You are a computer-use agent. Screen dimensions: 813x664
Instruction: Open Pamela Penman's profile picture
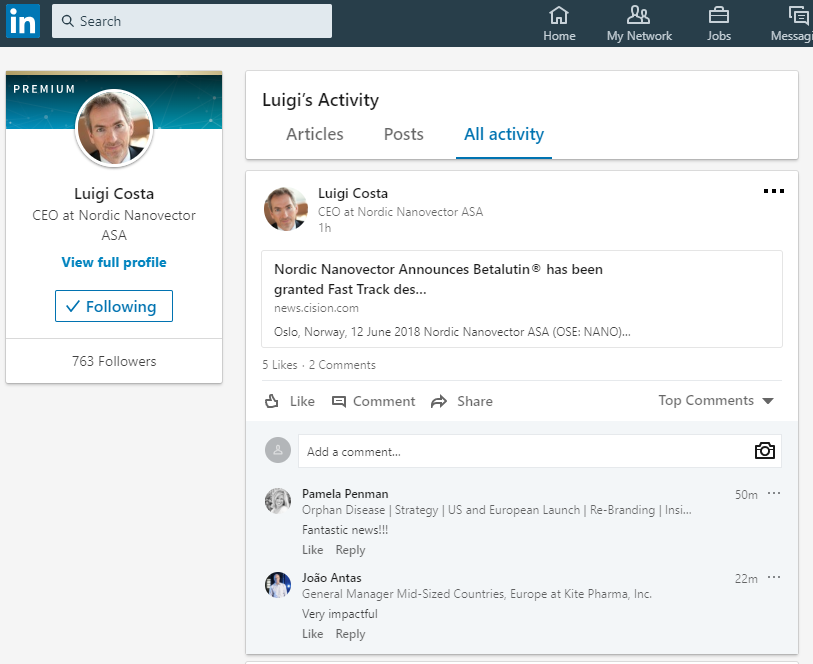(x=278, y=501)
